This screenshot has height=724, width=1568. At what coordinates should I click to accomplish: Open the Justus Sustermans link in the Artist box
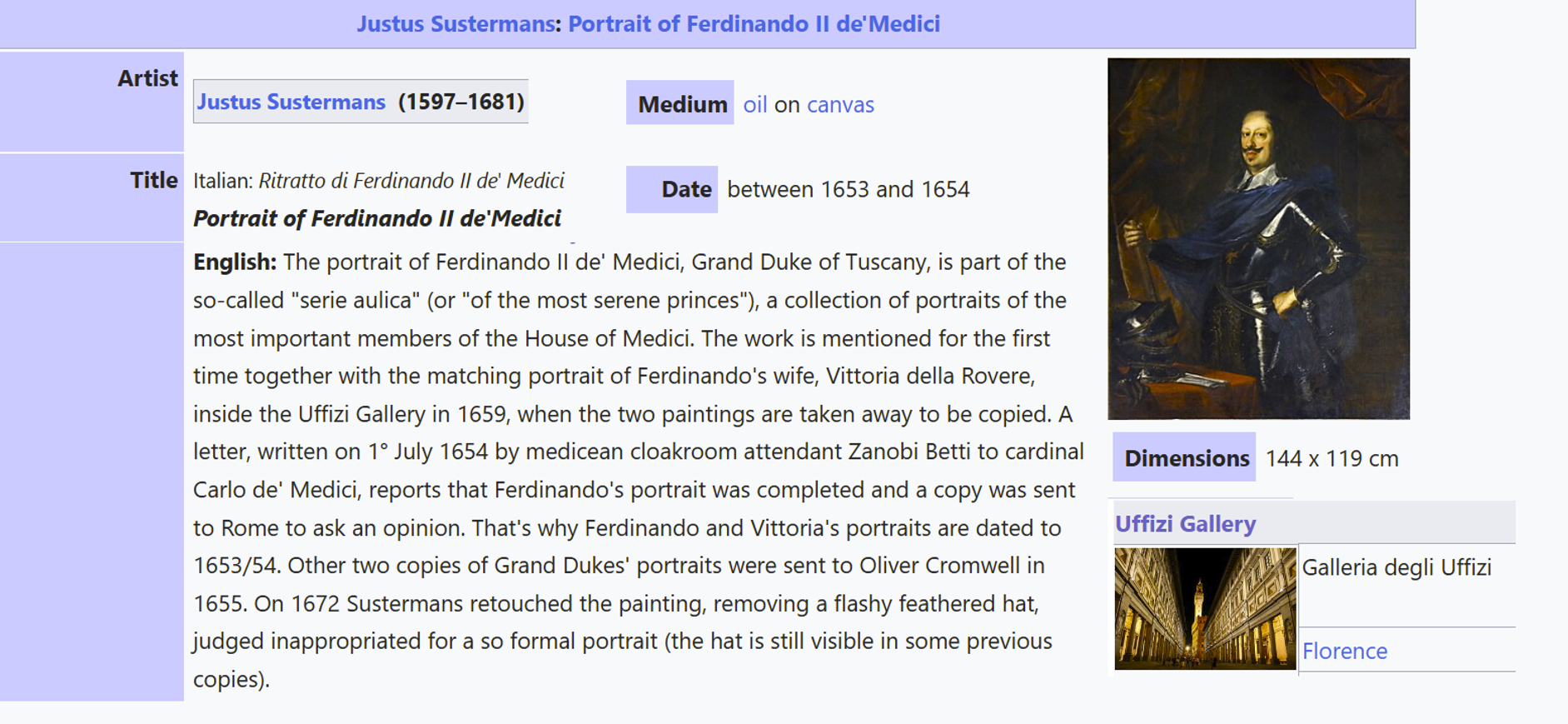[x=291, y=102]
